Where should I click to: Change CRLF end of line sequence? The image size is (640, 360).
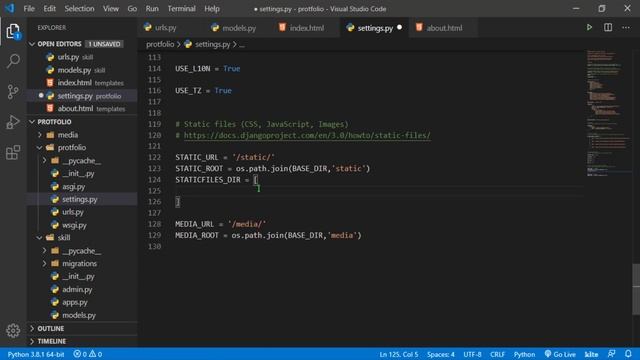pos(497,354)
